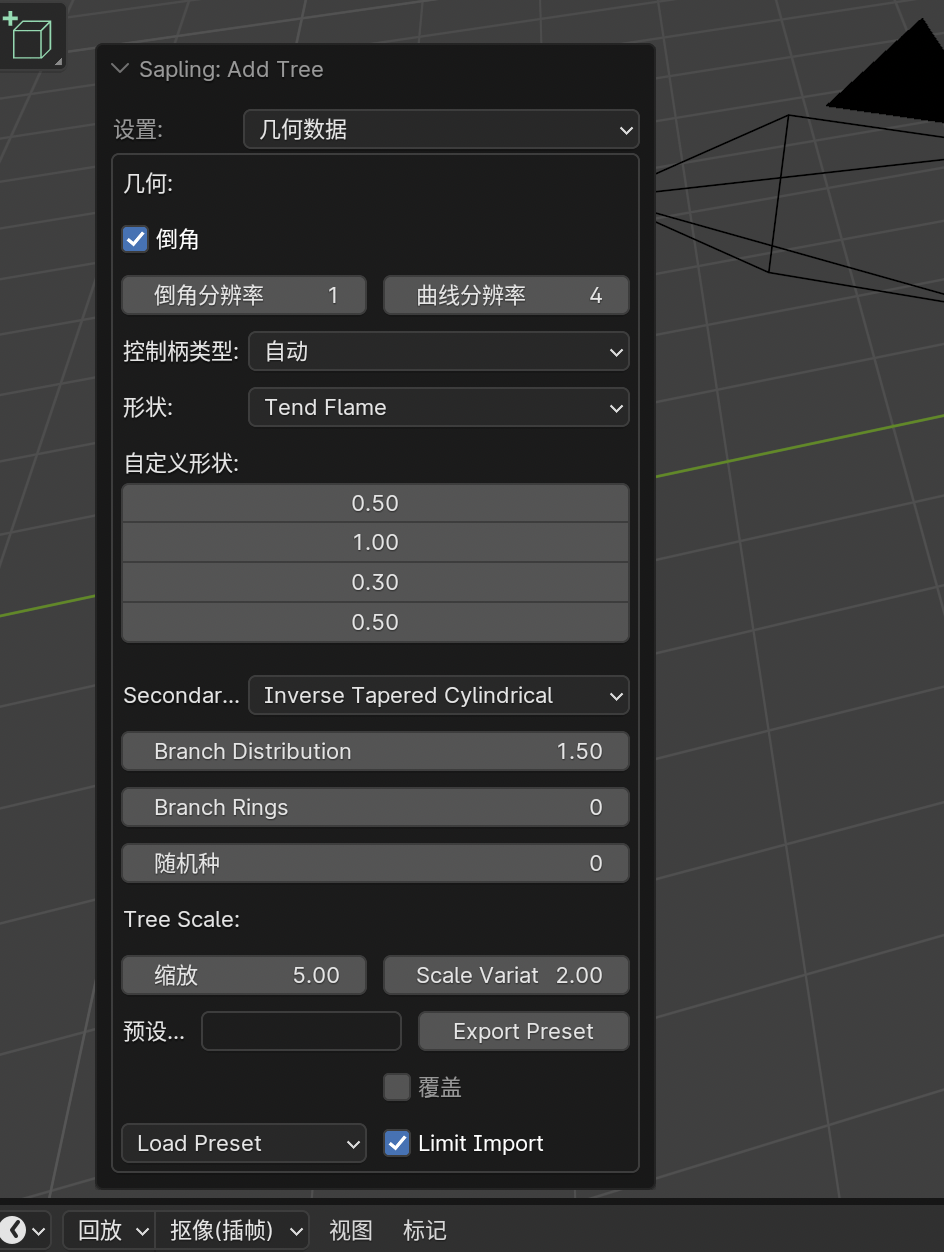Click the 缩放 scale field showing 5.00
Viewport: 944px width, 1252px height.
(x=243, y=975)
